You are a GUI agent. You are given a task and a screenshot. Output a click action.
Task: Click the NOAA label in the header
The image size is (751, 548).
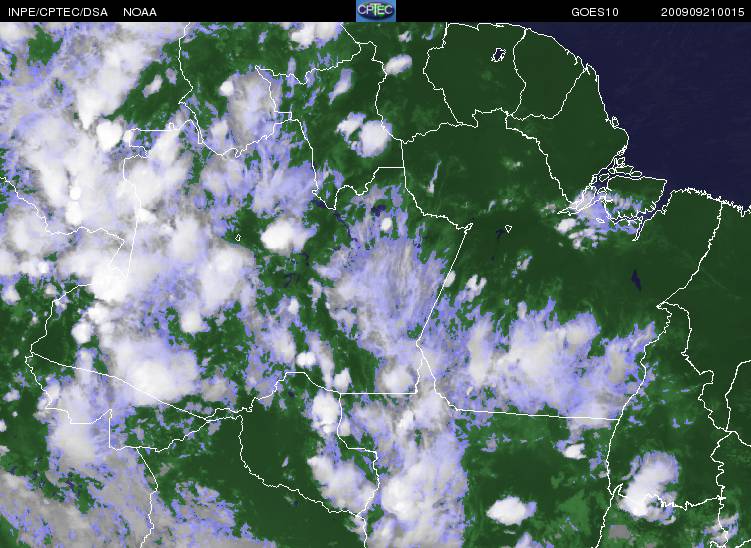(139, 12)
